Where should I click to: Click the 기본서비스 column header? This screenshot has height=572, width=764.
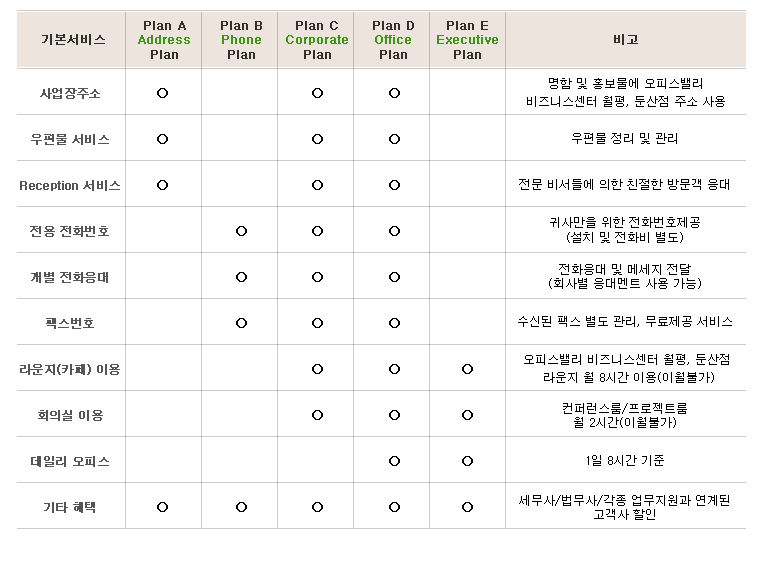click(x=72, y=40)
